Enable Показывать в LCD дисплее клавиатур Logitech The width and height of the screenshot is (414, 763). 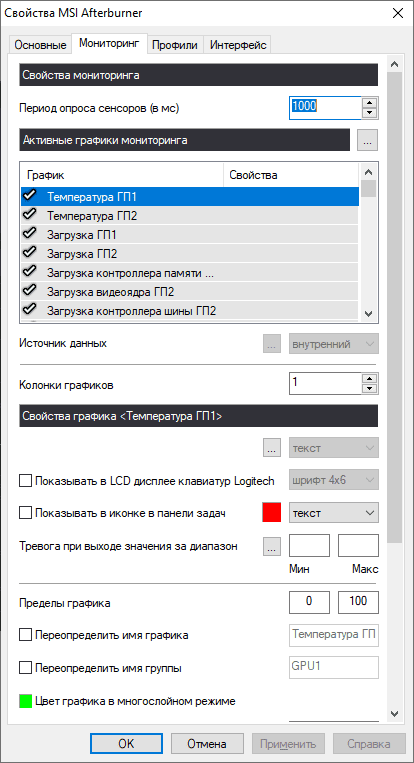point(25,481)
